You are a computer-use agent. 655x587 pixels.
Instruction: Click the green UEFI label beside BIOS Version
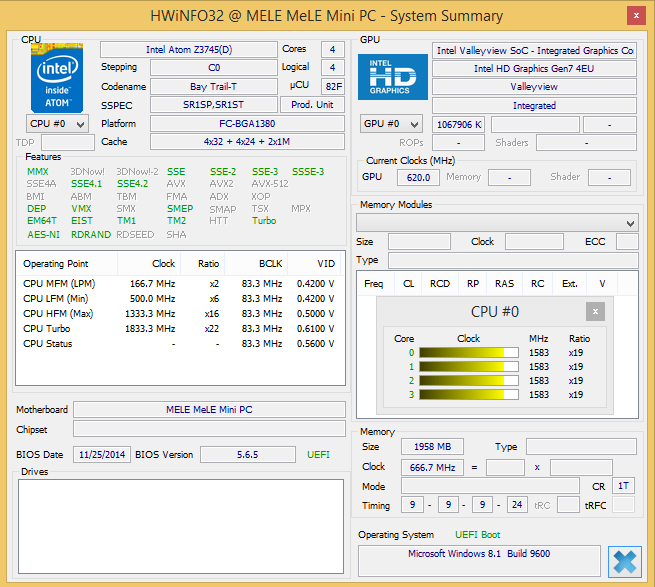click(x=318, y=455)
